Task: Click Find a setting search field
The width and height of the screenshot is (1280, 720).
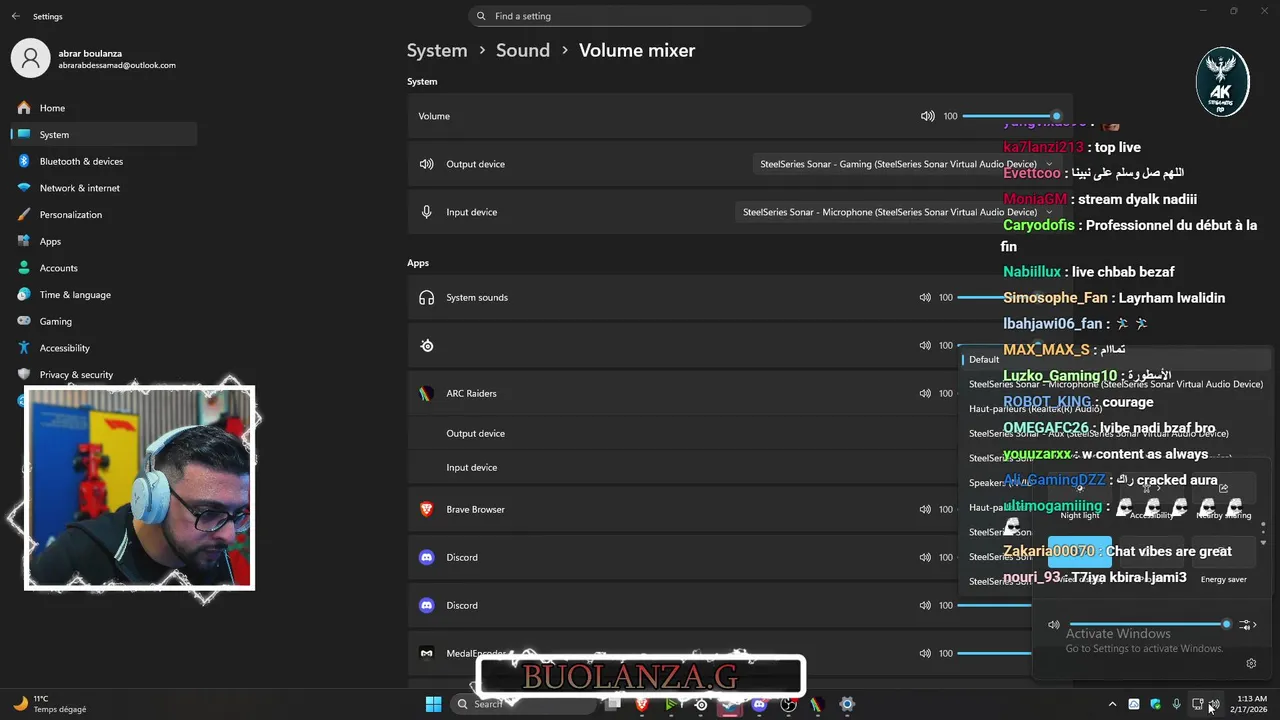Action: [x=640, y=16]
